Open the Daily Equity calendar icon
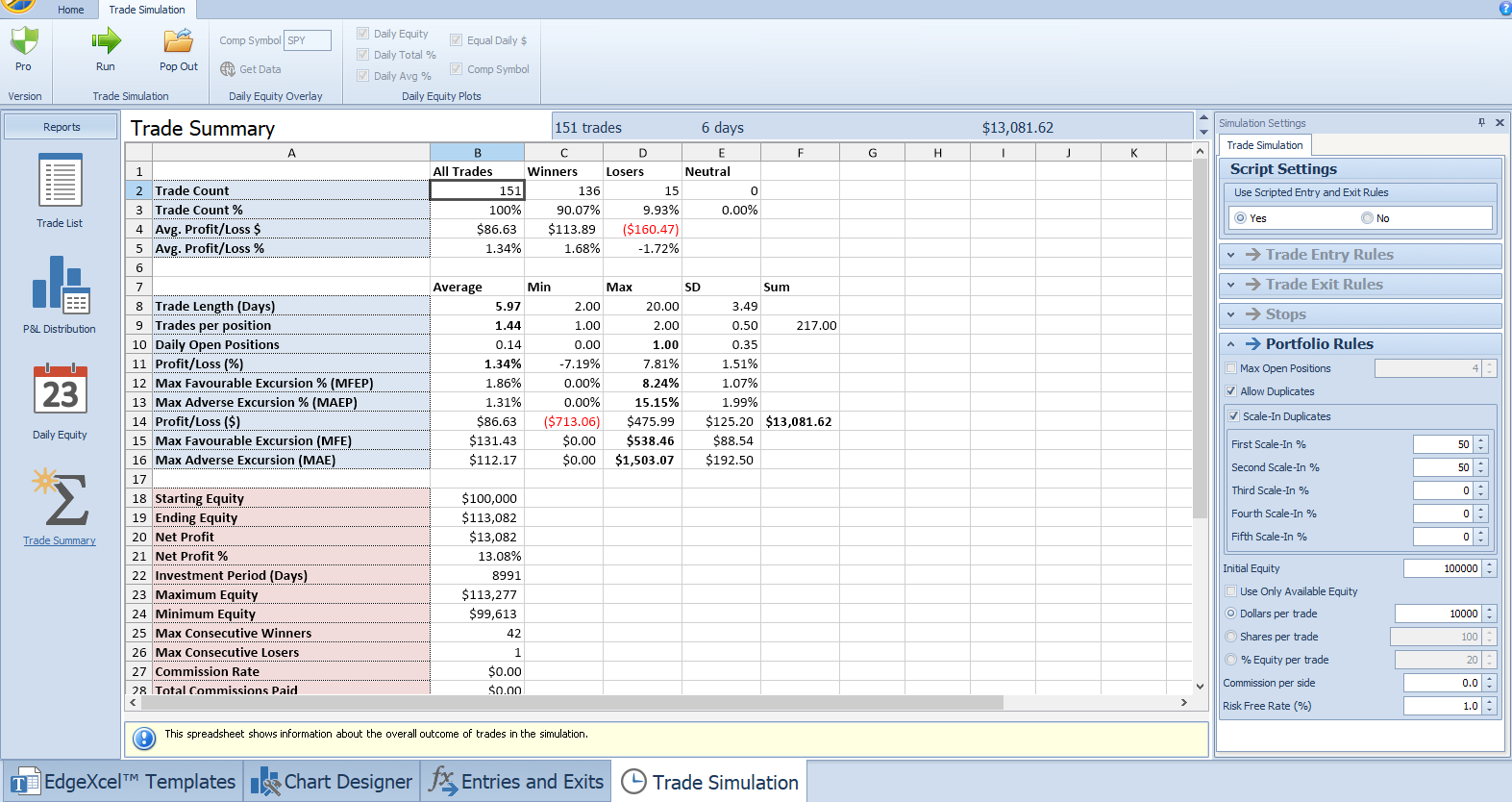This screenshot has width=1512, height=802. [x=60, y=390]
